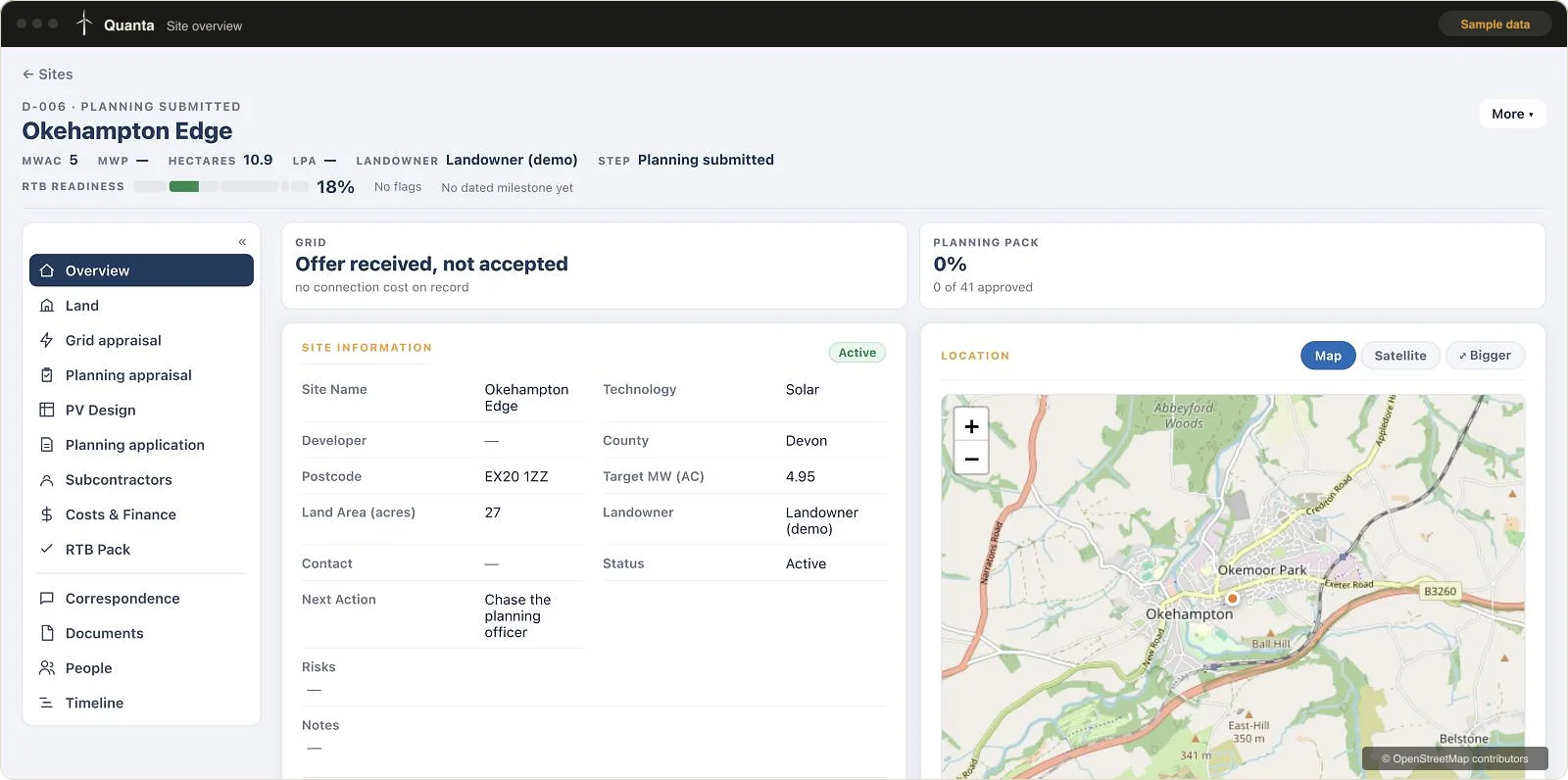The image size is (1568, 780).
Task: Click the Grid offer status card
Action: pyautogui.click(x=594, y=266)
